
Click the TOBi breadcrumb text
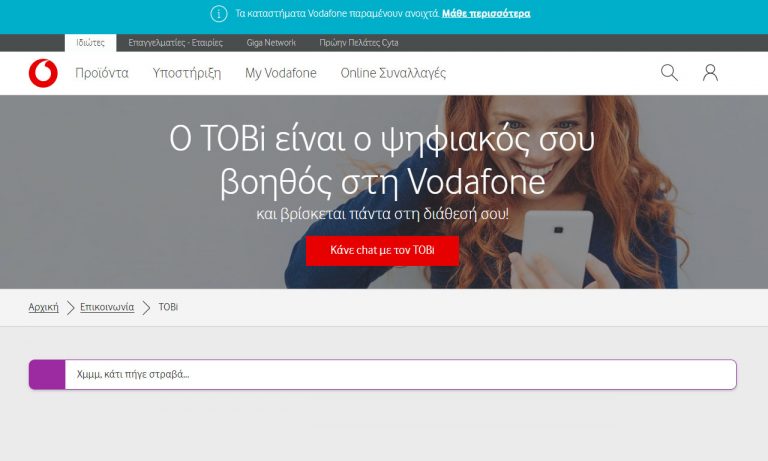click(168, 307)
